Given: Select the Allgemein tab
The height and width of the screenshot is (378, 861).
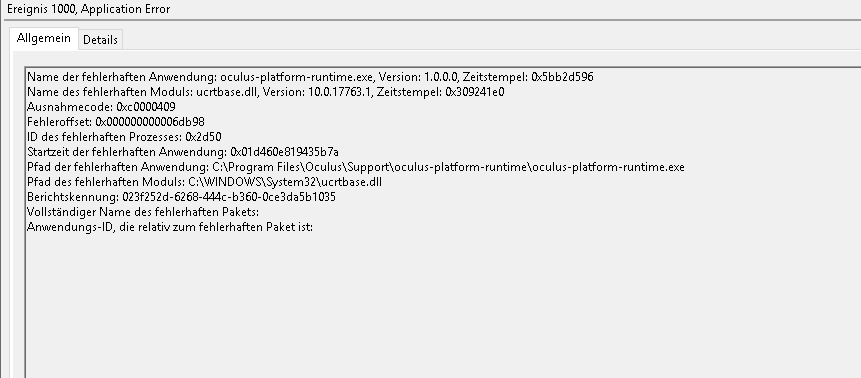Looking at the screenshot, I should tap(44, 38).
